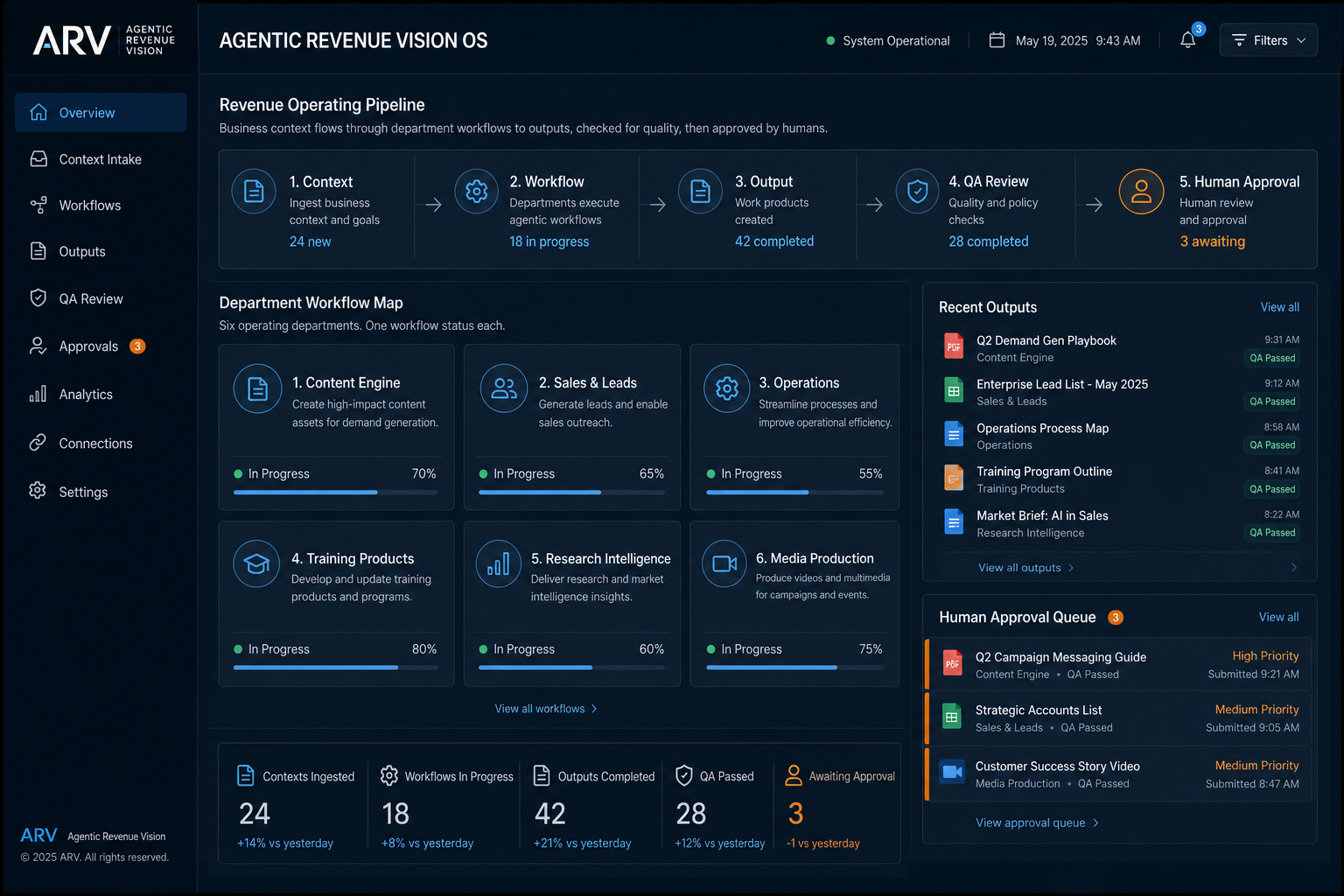Follow the View approval queue link
The height and width of the screenshot is (896, 1344).
(x=1037, y=822)
